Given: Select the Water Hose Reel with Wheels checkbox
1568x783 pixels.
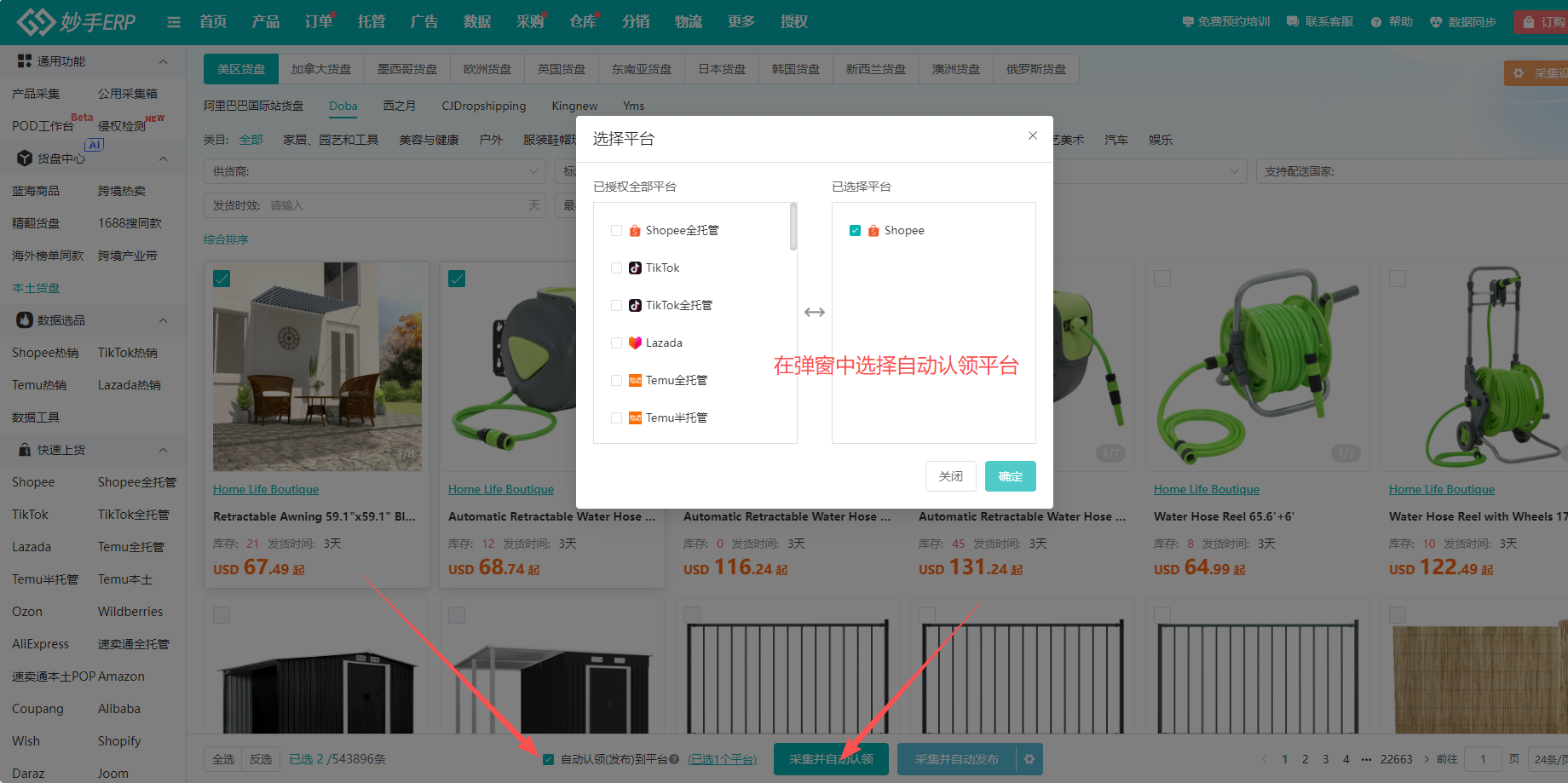Looking at the screenshot, I should point(1398,279).
